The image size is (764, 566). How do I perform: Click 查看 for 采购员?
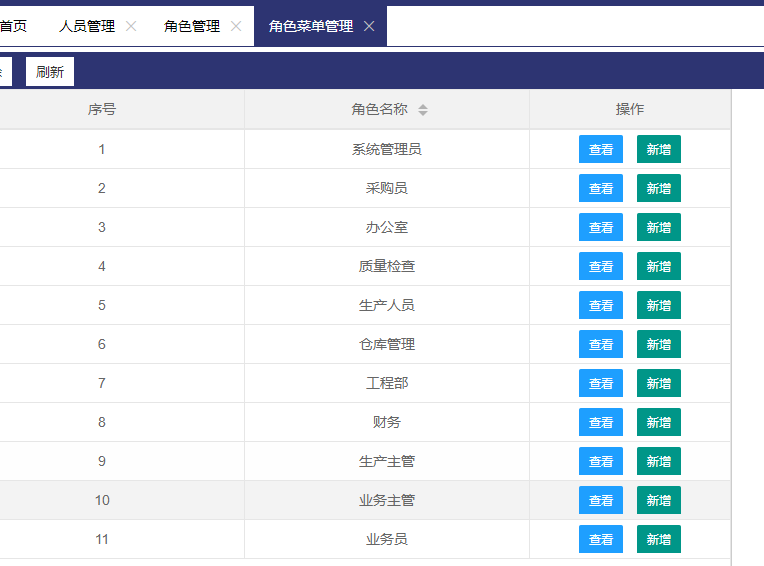(601, 188)
